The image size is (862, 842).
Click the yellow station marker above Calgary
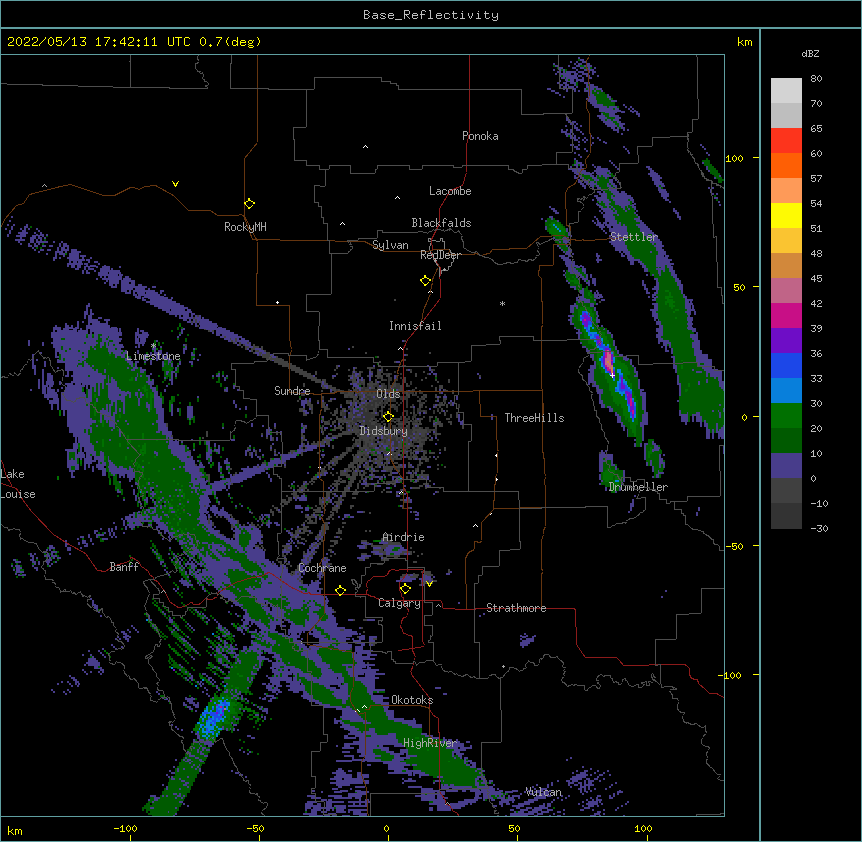click(405, 589)
